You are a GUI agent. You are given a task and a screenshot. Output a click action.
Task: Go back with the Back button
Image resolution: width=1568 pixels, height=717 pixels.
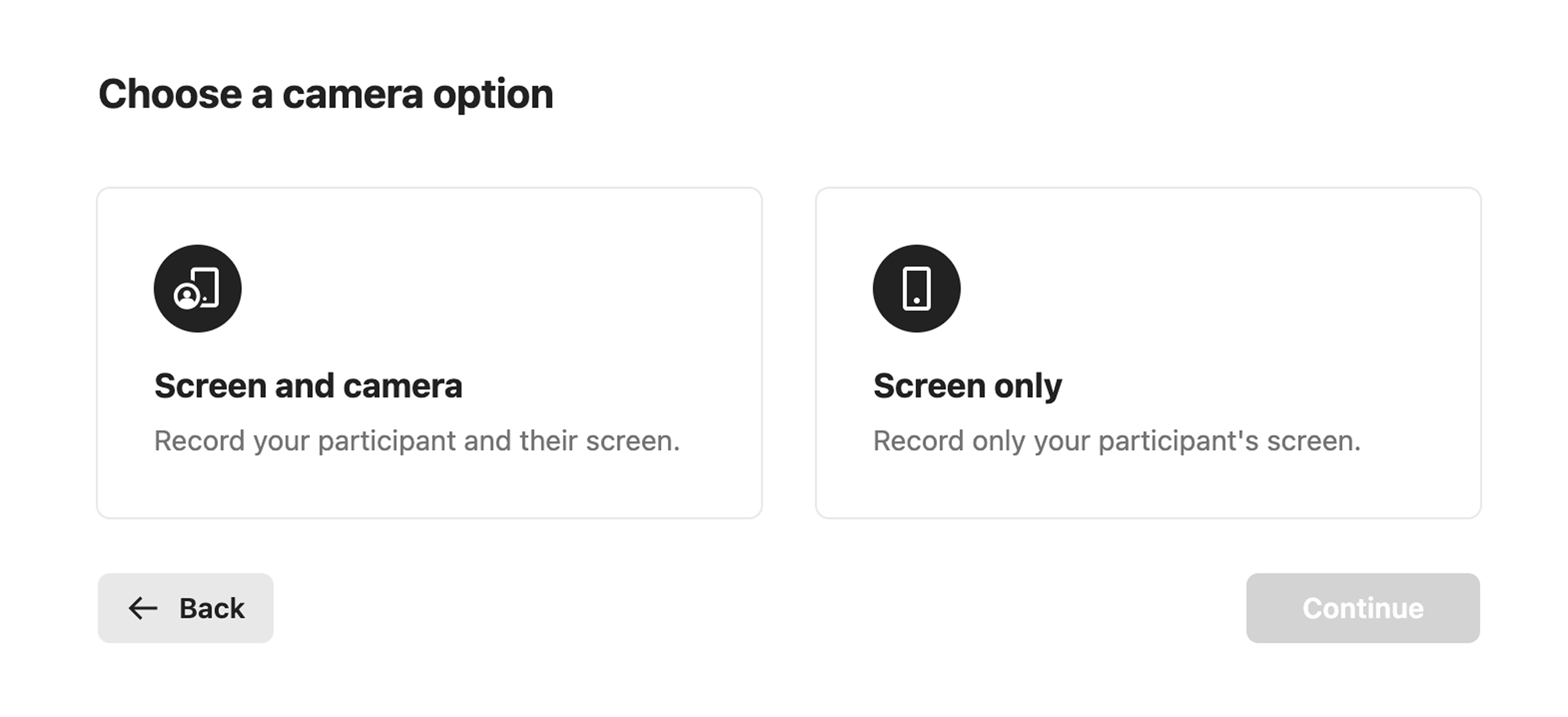pos(186,608)
